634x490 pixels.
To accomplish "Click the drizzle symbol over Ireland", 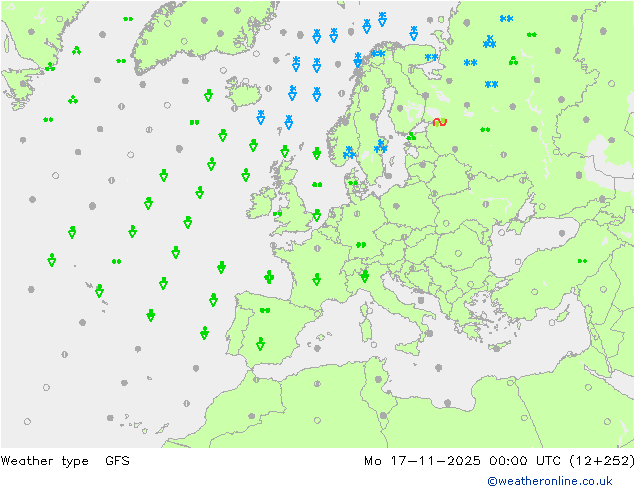I will click(277, 213).
